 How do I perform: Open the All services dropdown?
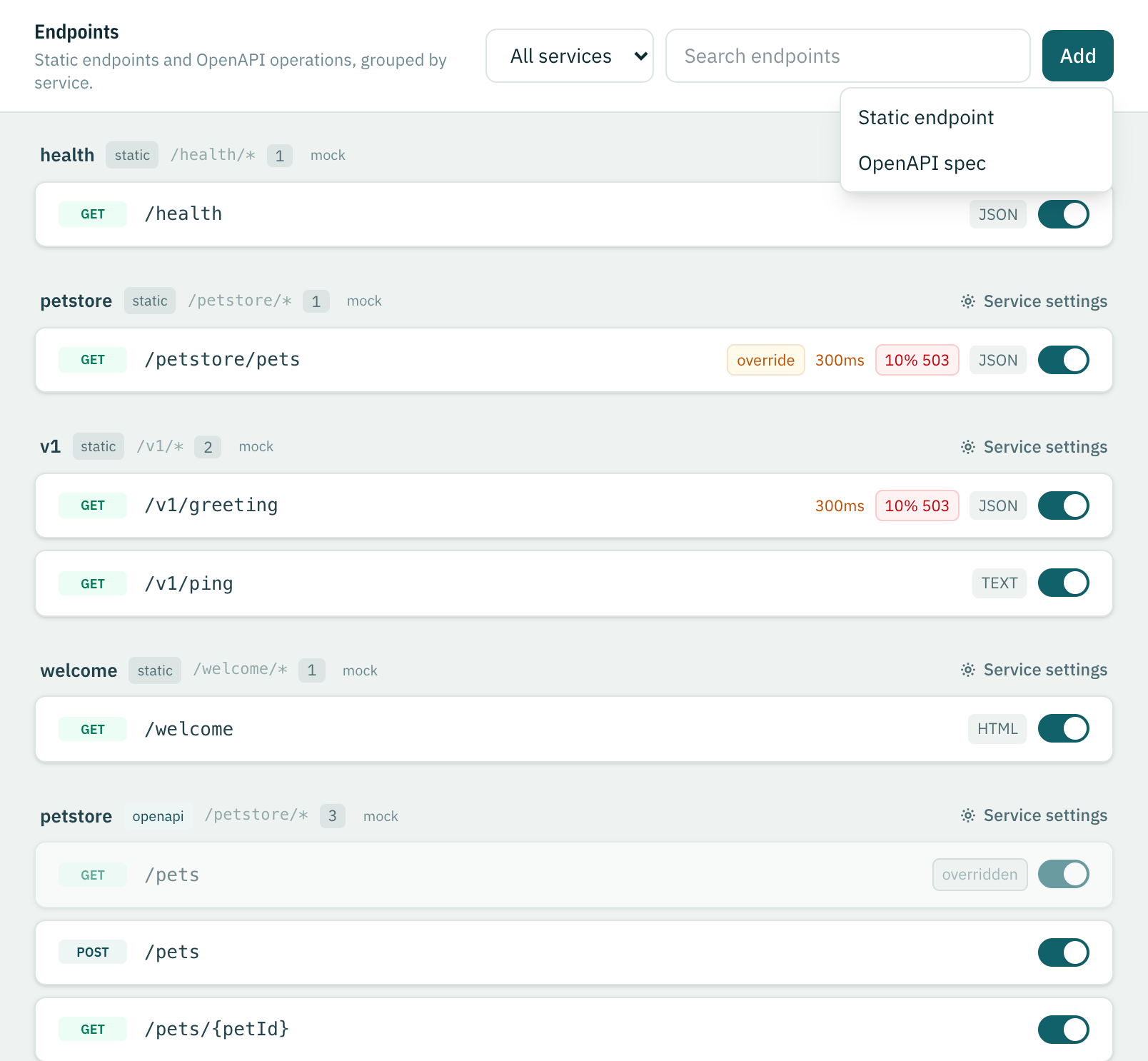(570, 56)
